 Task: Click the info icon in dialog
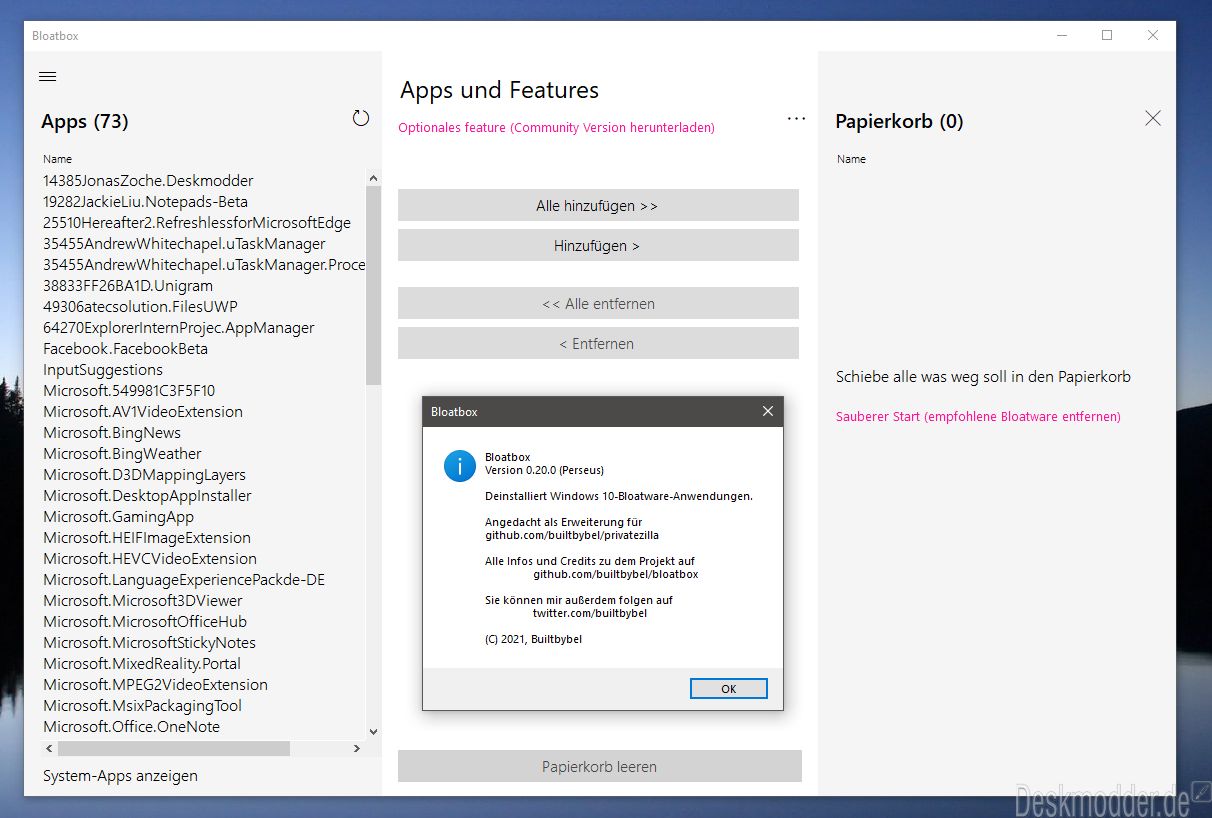pos(460,465)
